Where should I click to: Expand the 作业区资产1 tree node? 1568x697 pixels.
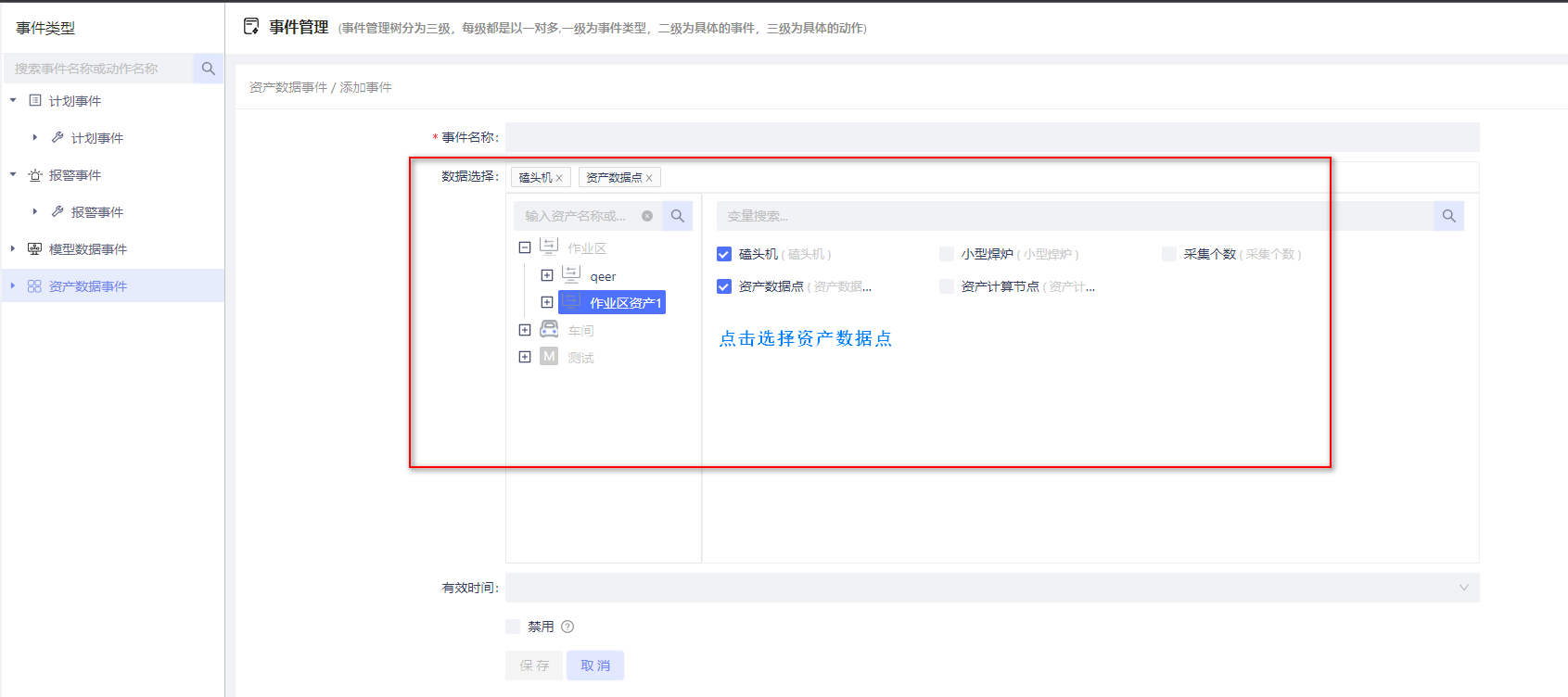(x=547, y=302)
